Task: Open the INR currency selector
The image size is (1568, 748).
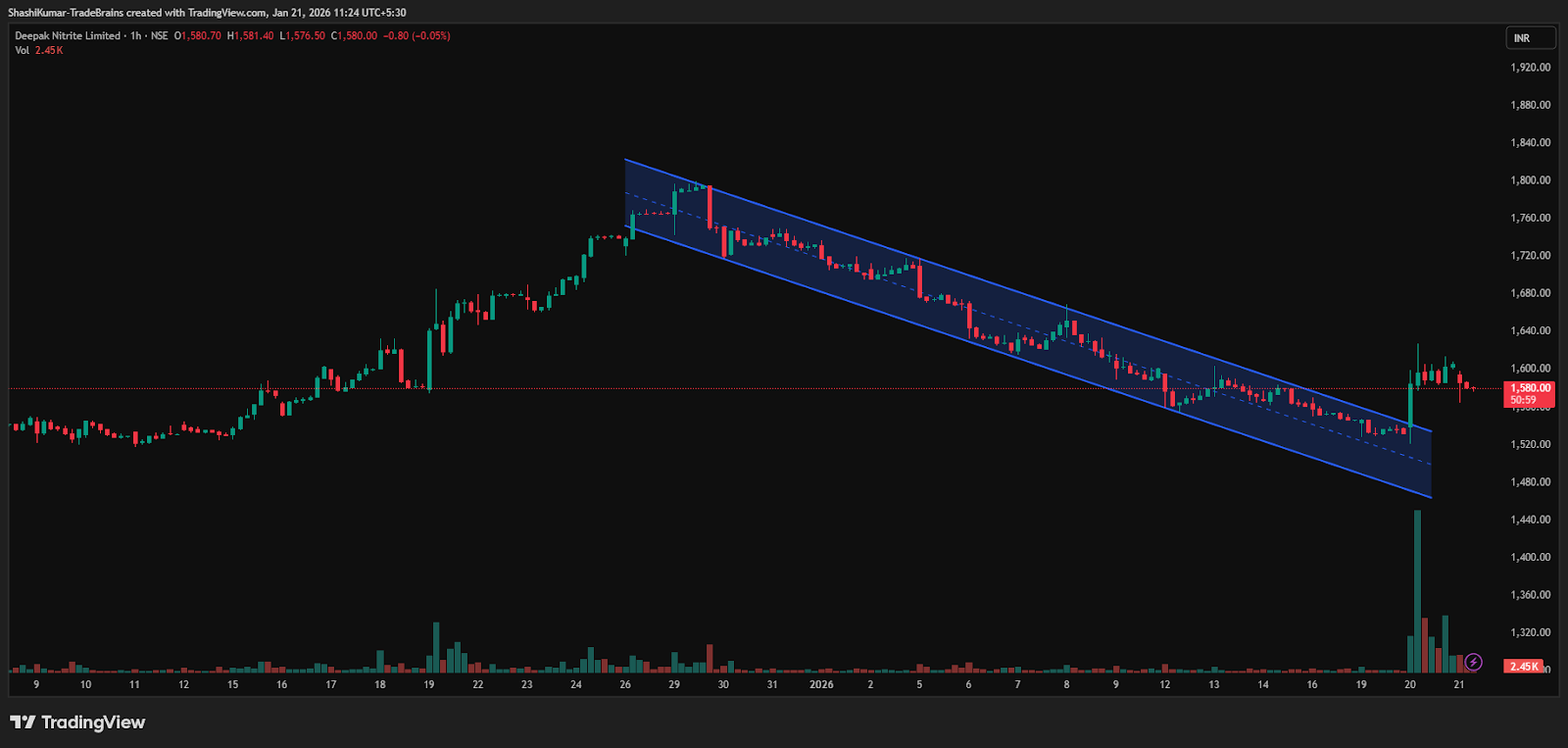Action: tap(1530, 38)
